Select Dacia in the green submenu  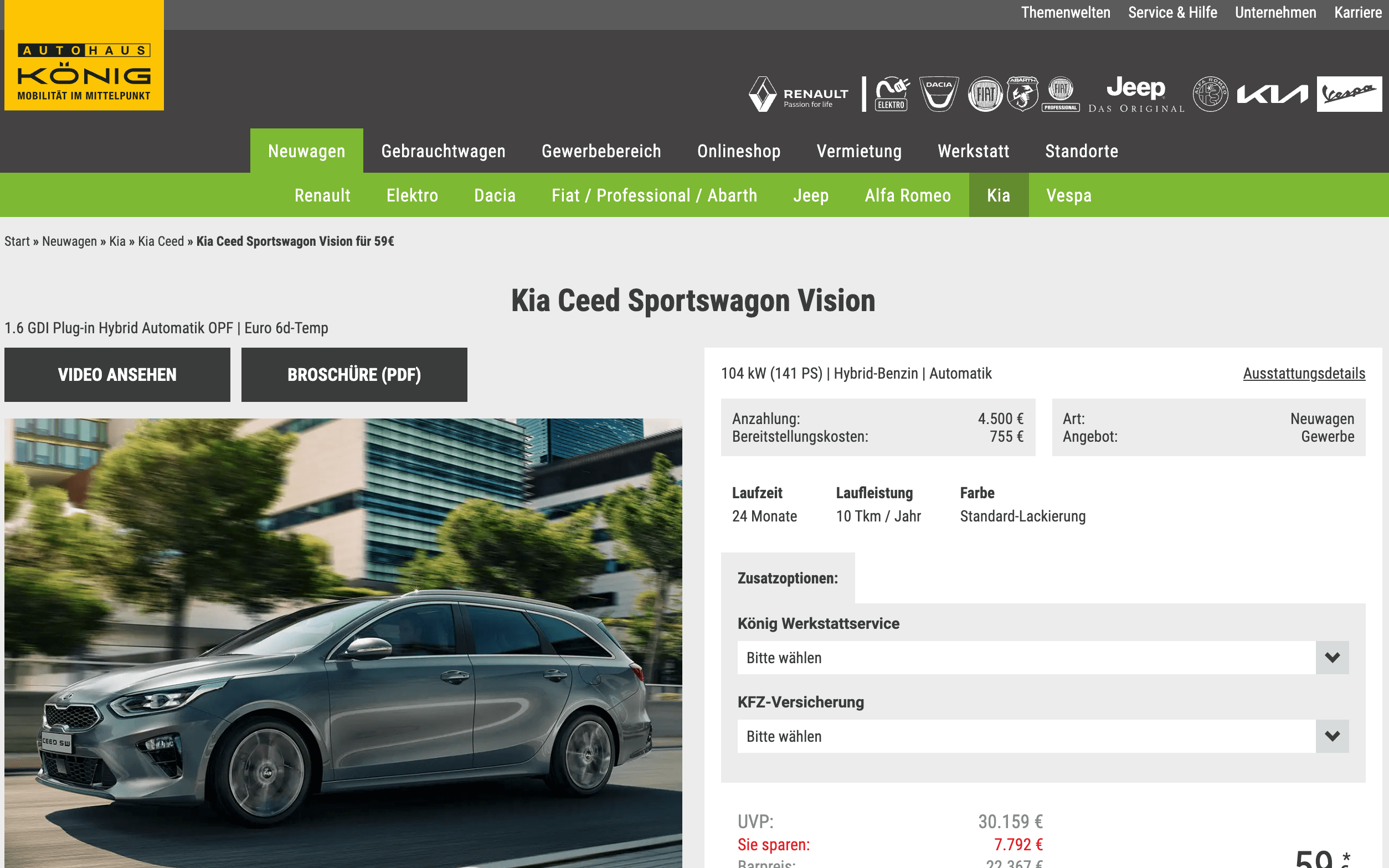495,195
